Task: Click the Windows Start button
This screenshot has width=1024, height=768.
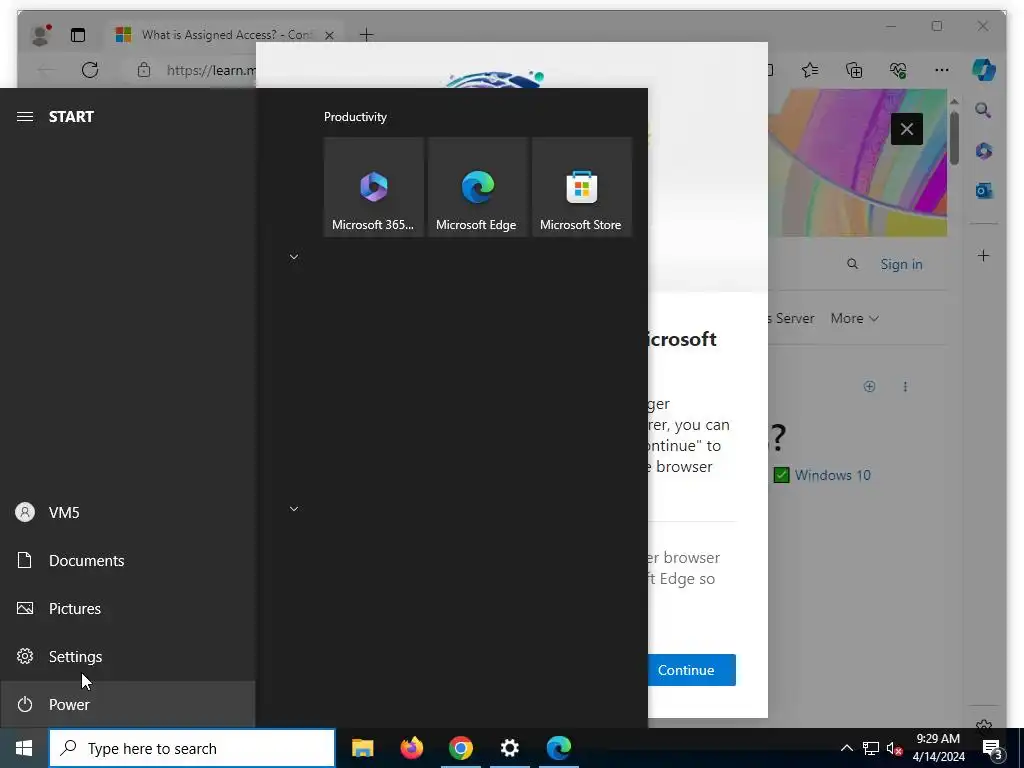Action: [24, 748]
